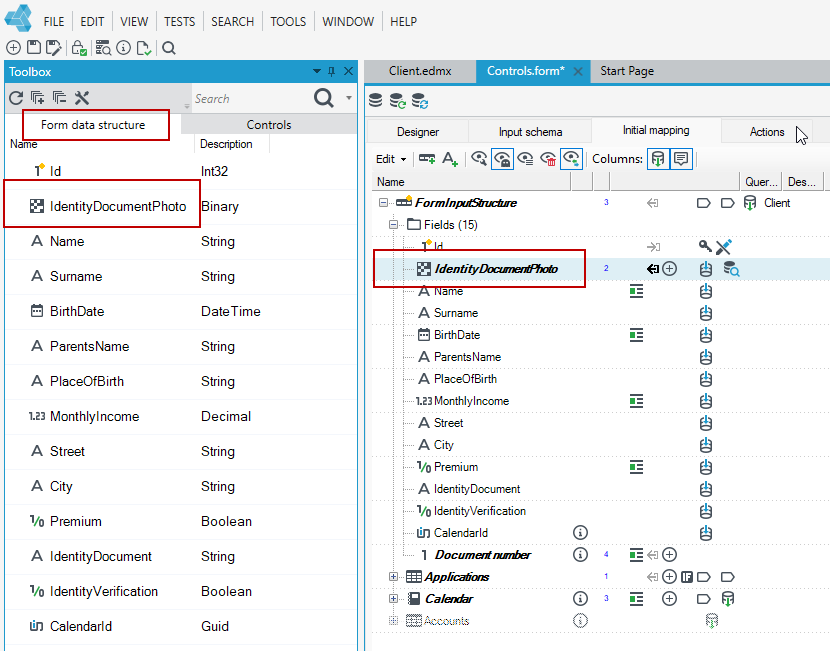This screenshot has width=830, height=651.
Task: Switch to the Client.edmx document tab
Action: pos(420,71)
